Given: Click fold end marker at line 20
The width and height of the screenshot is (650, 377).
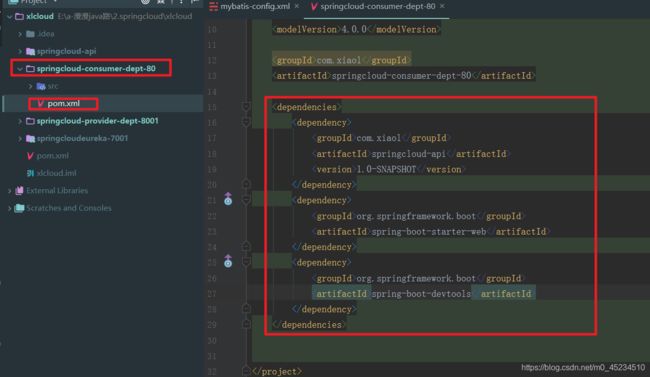Looking at the screenshot, I should 246,184.
